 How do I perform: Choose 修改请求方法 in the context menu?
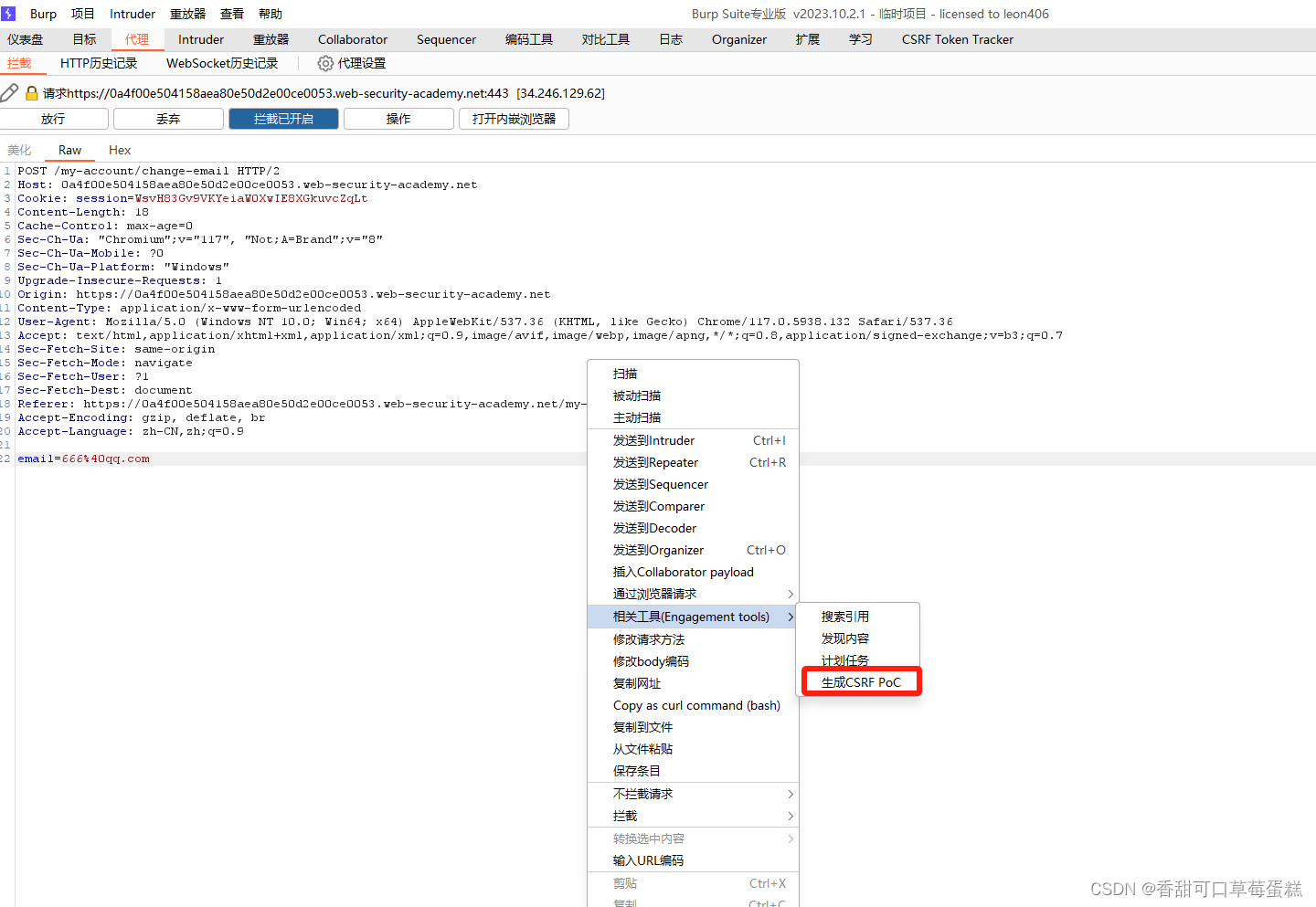point(693,639)
